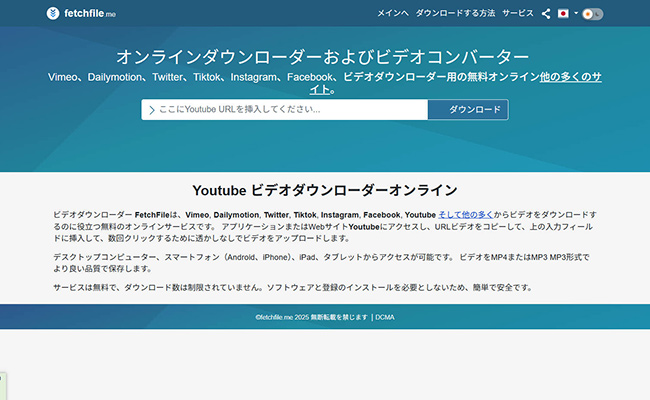Click the chevron icon in URL field
650x400 pixels.
pyautogui.click(x=152, y=110)
